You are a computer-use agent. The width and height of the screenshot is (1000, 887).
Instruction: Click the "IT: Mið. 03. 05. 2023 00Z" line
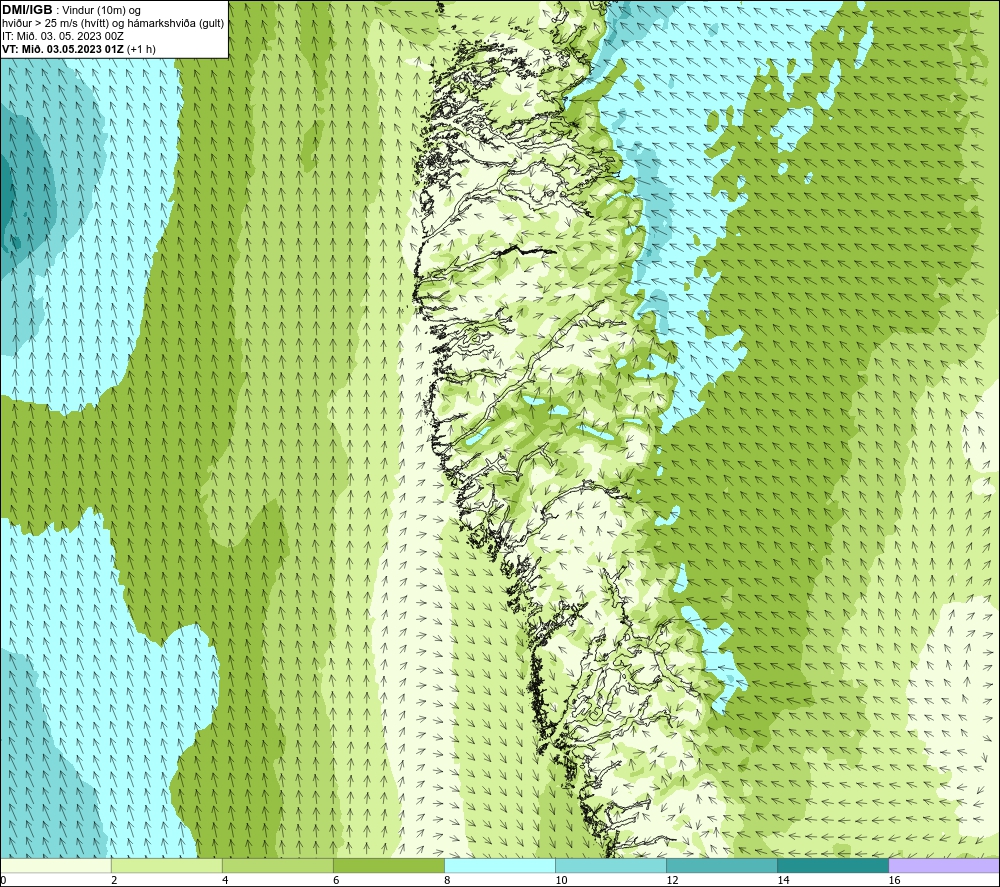tap(62, 36)
